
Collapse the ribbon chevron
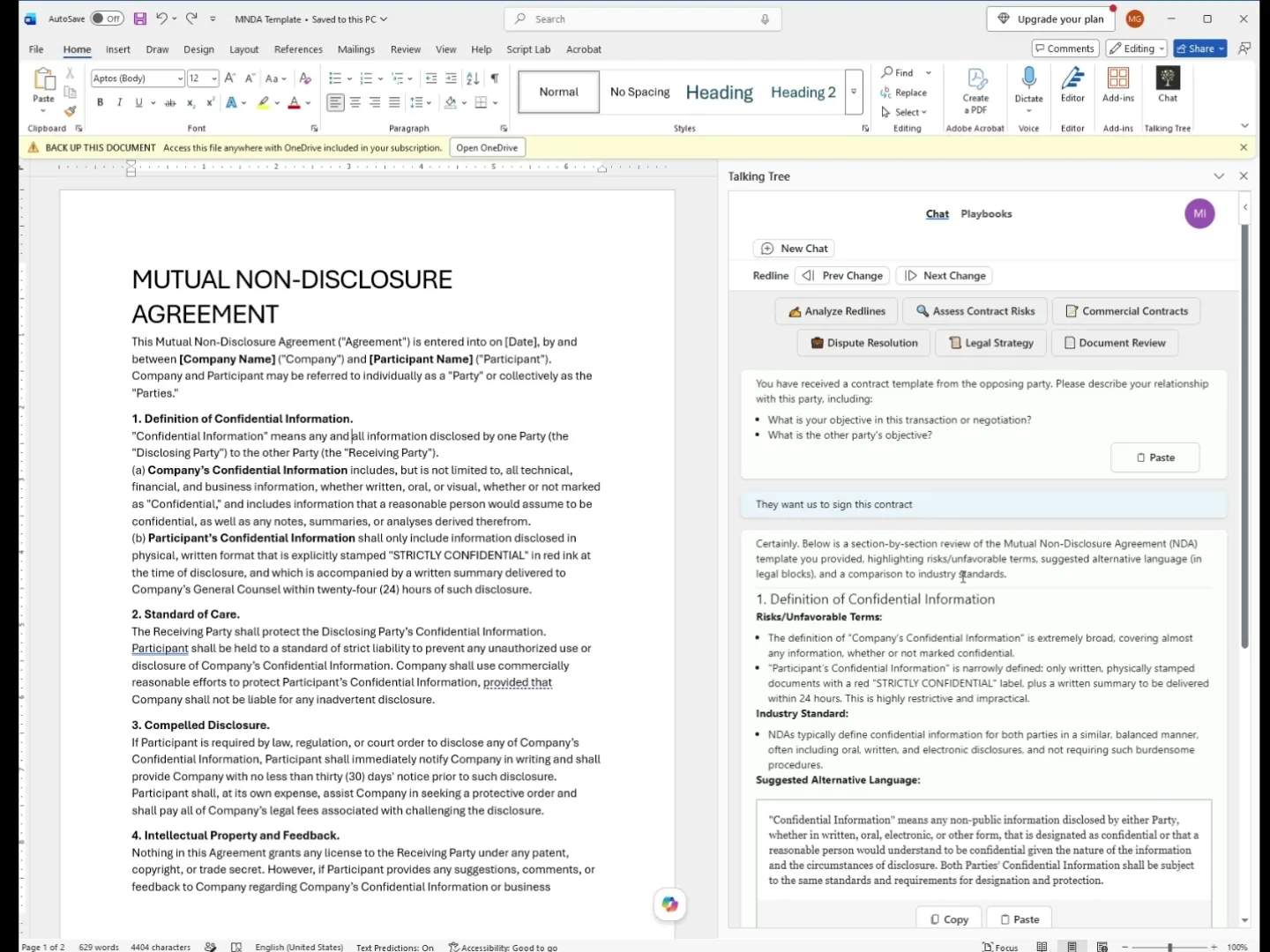click(x=1244, y=126)
